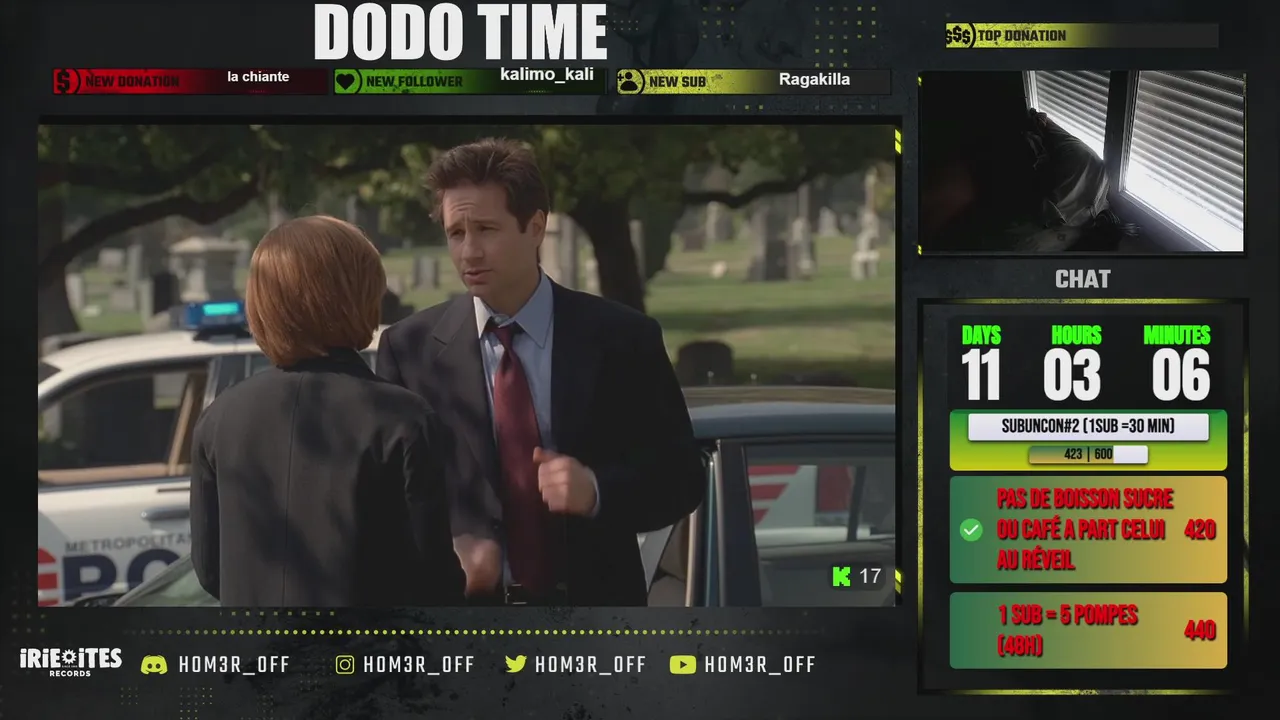This screenshot has width=1280, height=720.
Task: Click the PAS DE BOISSON SUCRE goal card
Action: pos(1088,530)
